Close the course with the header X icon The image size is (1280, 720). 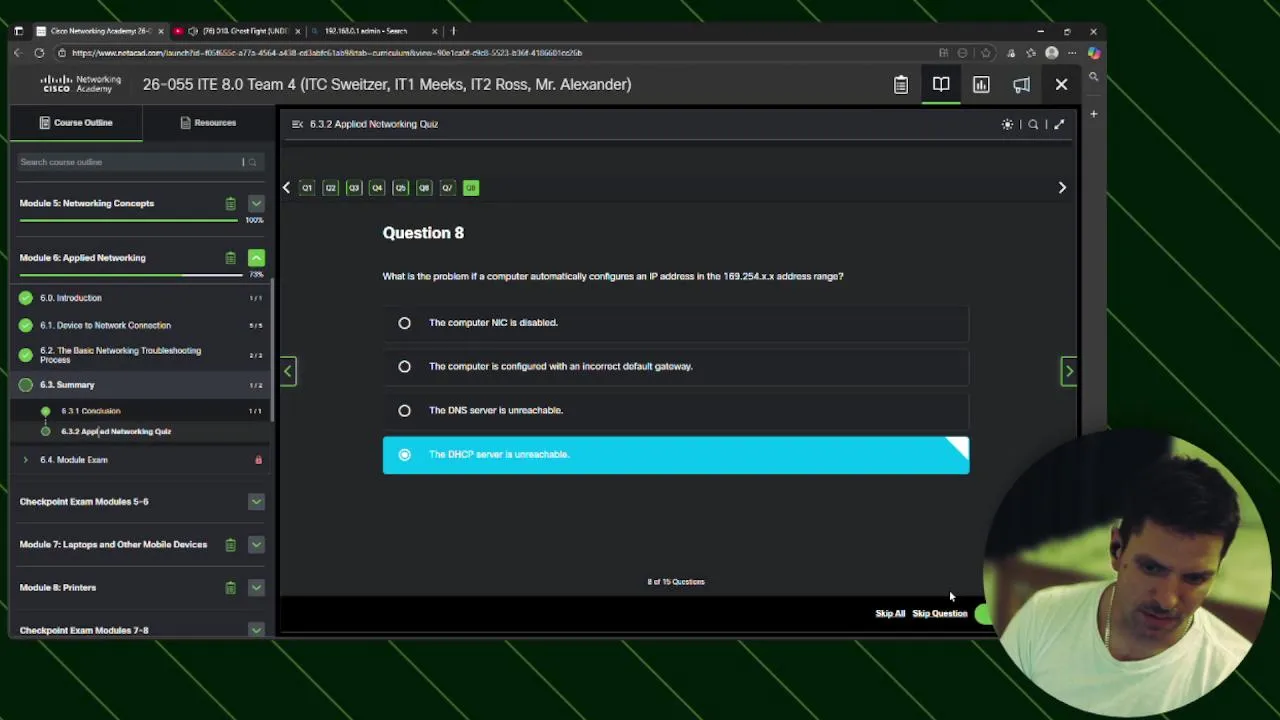(1061, 85)
